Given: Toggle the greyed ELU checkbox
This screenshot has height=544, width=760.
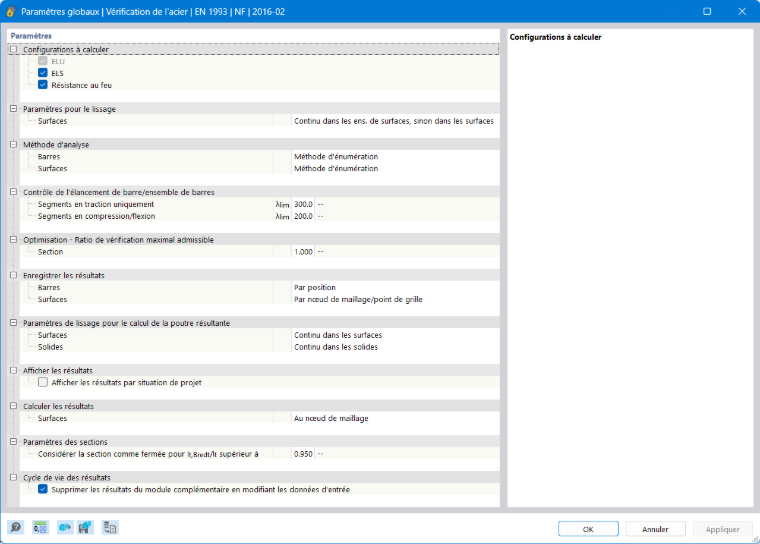Looking at the screenshot, I should pyautogui.click(x=43, y=61).
